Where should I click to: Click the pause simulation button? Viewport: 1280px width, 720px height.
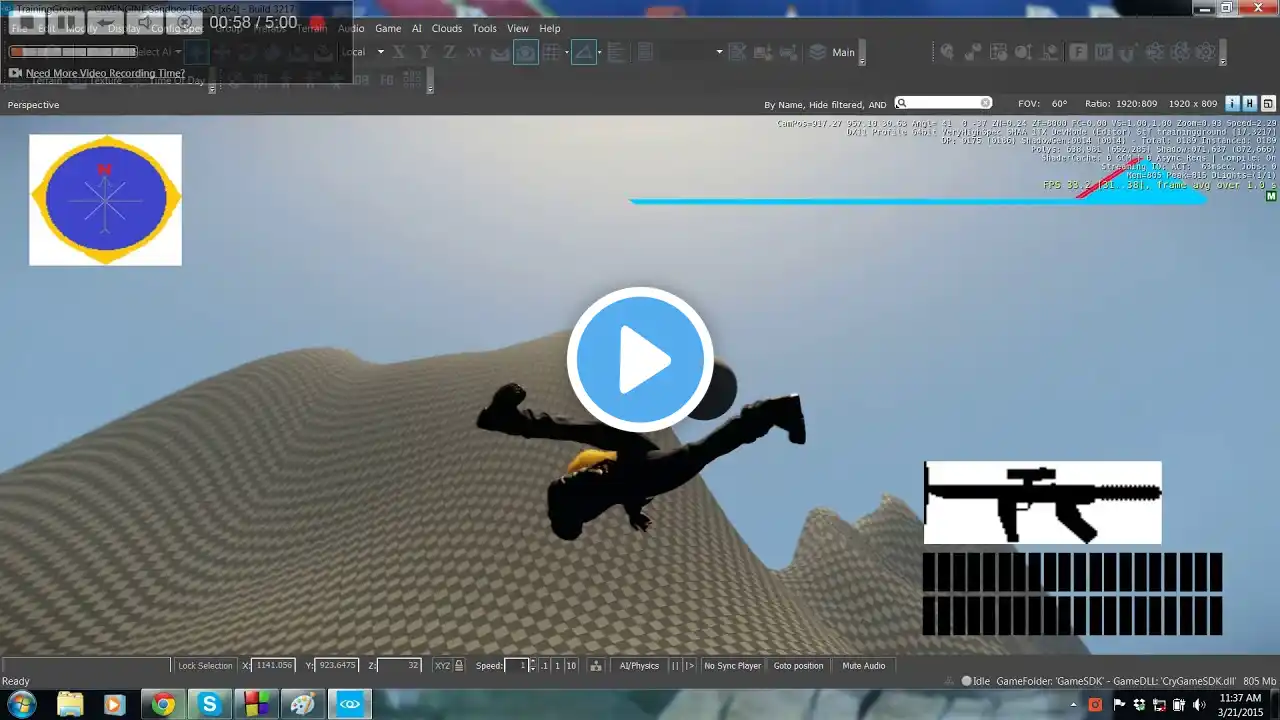coord(675,665)
